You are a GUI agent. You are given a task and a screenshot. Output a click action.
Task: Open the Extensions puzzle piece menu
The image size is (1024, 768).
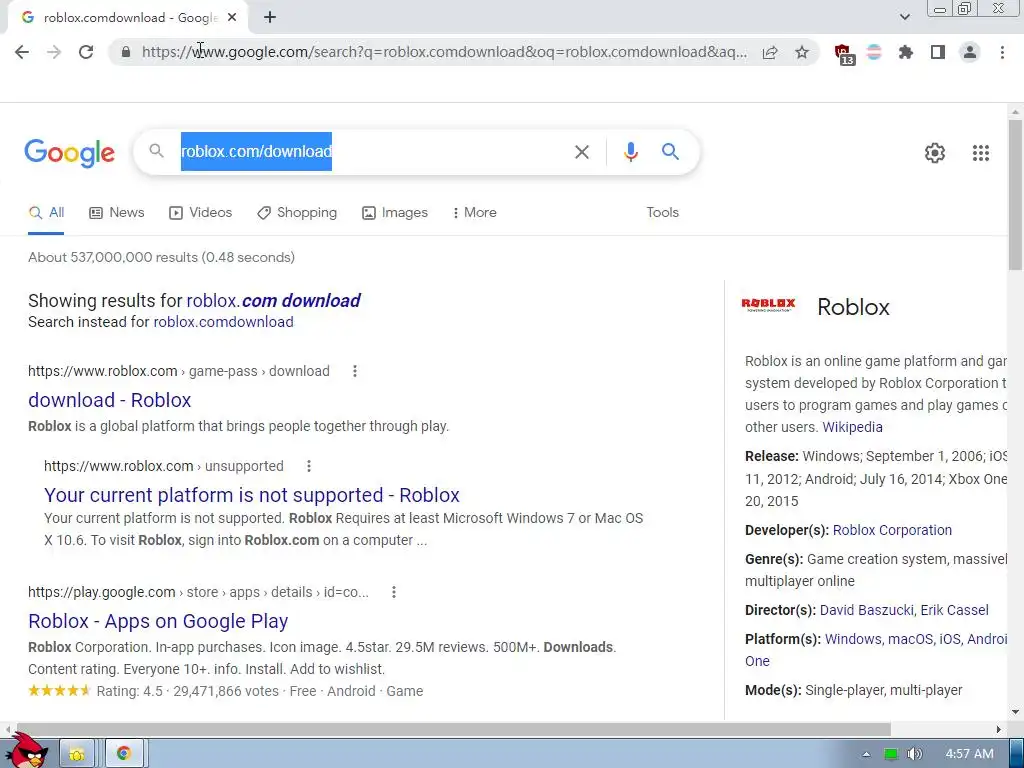click(x=906, y=52)
